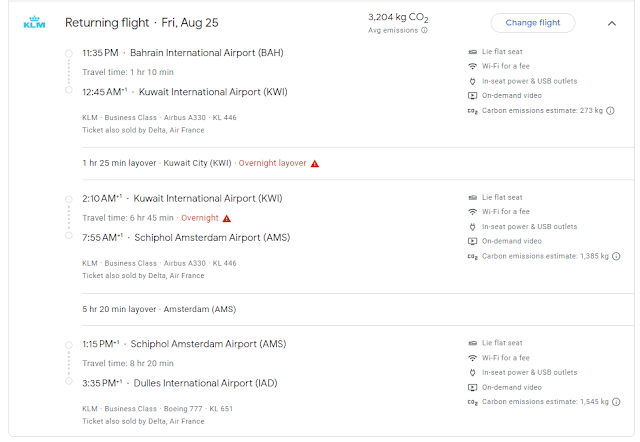Click Wi-Fi icon in the Bahrain departure segment
Screen dimensions: 640x442
click(473, 65)
